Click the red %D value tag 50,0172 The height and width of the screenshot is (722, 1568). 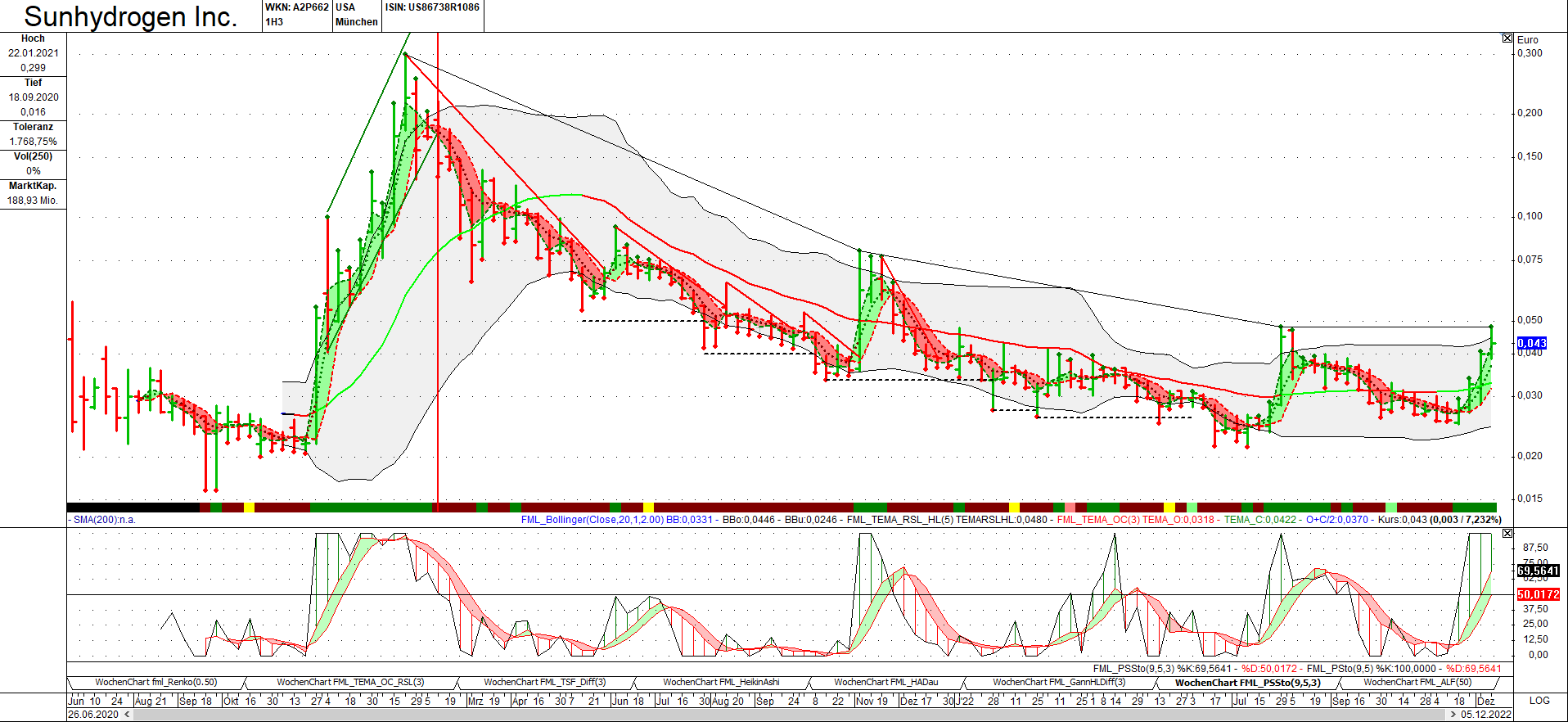1539,594
